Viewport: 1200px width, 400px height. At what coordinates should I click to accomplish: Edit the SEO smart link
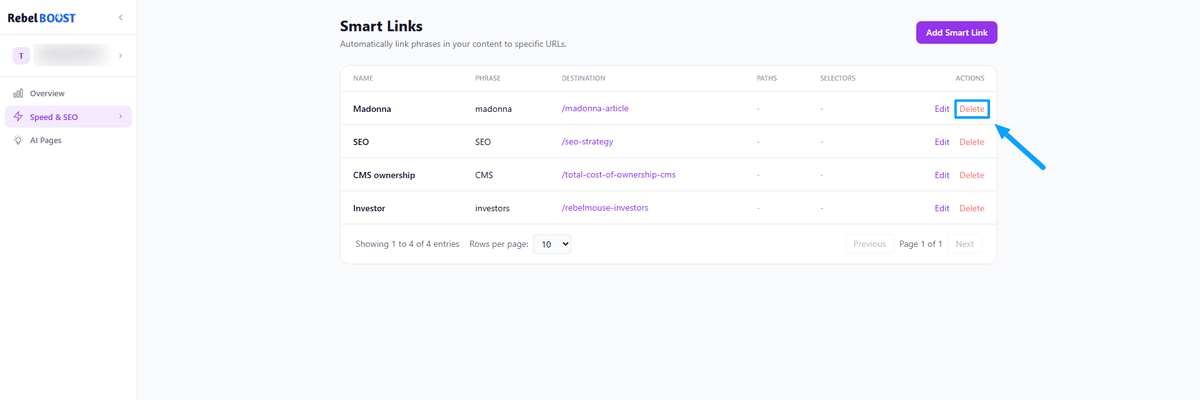point(941,142)
